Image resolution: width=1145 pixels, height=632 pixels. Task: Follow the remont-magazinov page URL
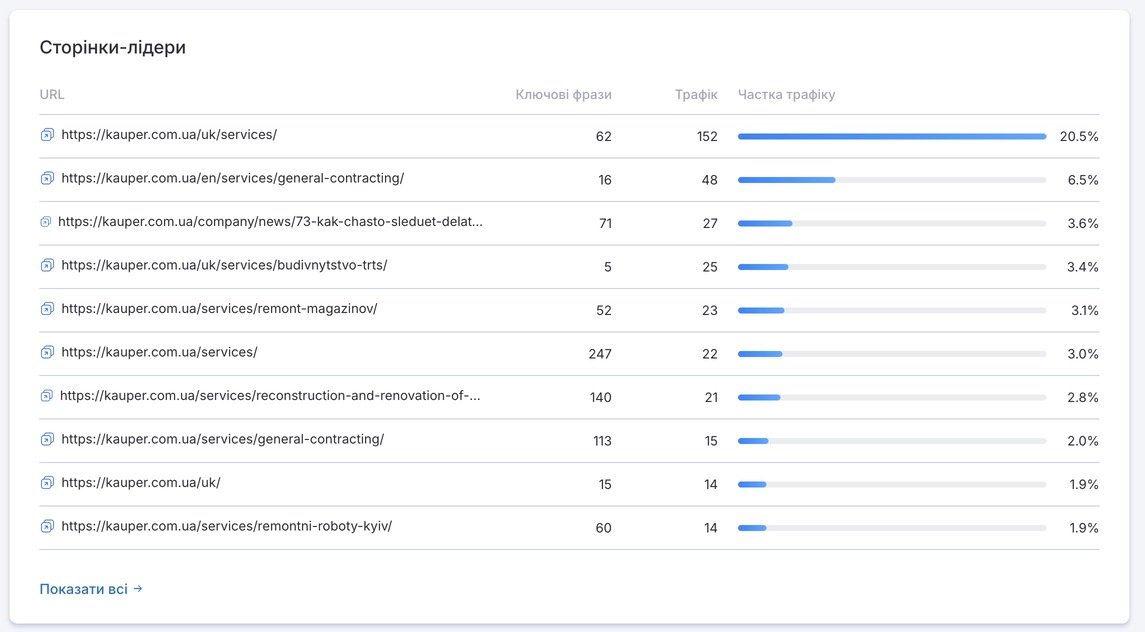[x=219, y=308]
